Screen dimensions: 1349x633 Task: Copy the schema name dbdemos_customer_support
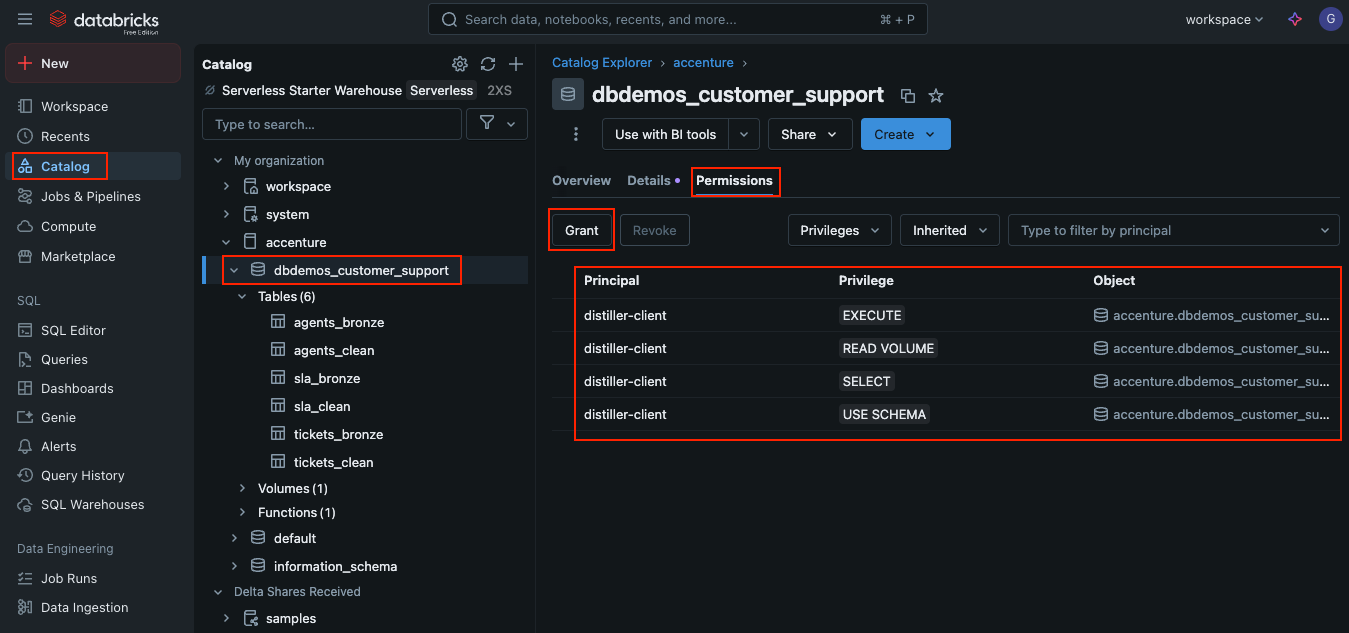[908, 96]
